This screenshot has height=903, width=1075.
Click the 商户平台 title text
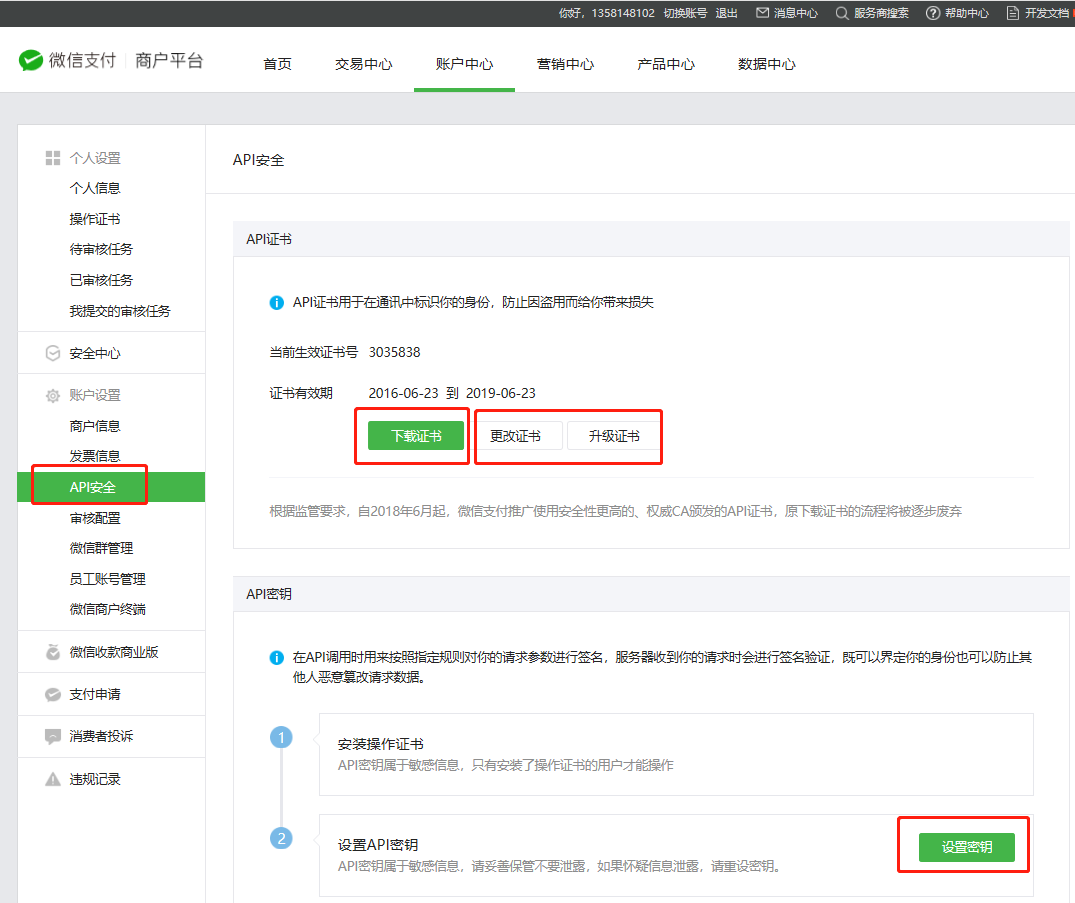169,60
